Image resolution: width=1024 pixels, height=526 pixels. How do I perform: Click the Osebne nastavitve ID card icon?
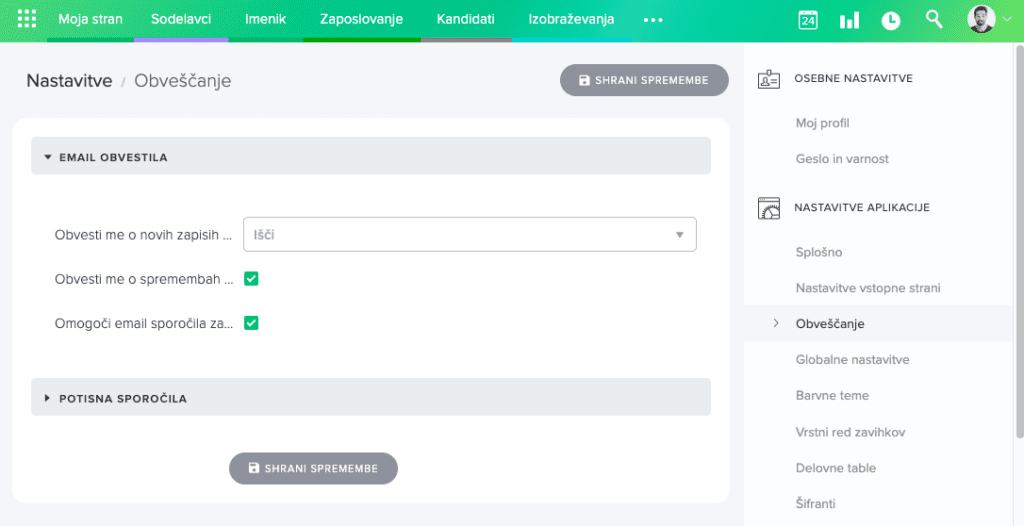tap(768, 79)
